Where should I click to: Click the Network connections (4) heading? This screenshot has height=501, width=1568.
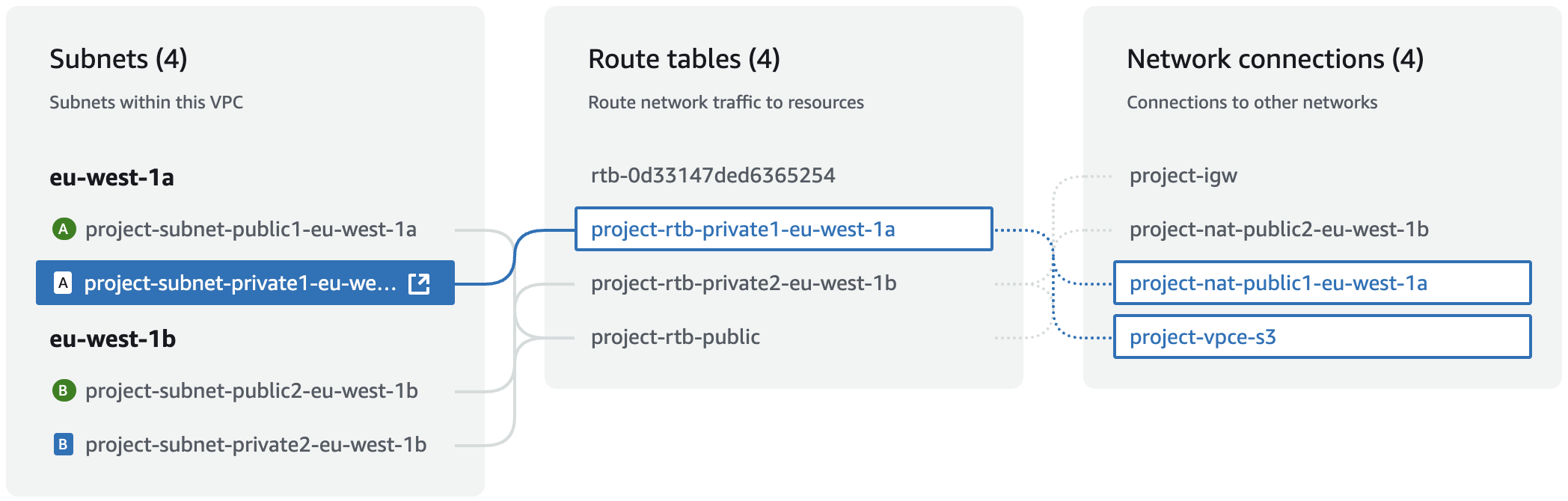click(x=1275, y=59)
